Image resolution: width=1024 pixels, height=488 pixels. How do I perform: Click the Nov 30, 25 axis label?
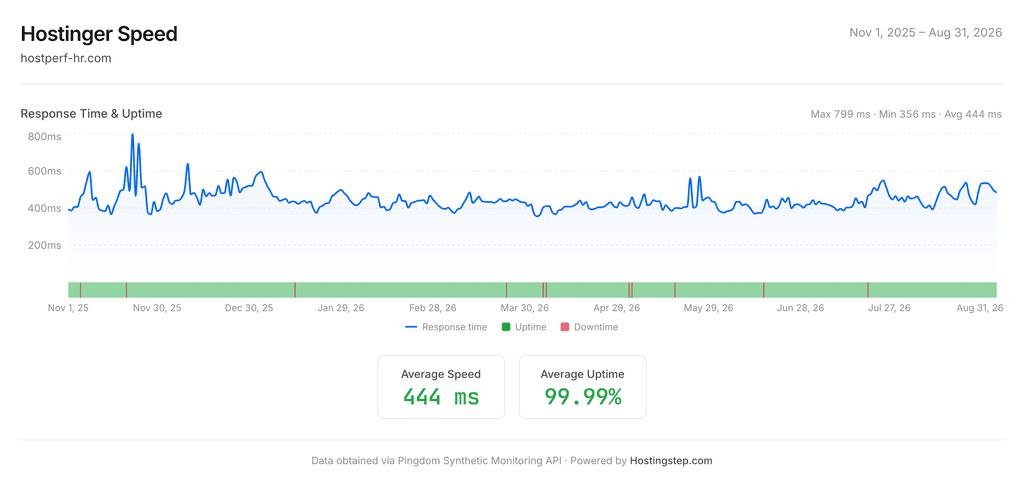click(157, 308)
